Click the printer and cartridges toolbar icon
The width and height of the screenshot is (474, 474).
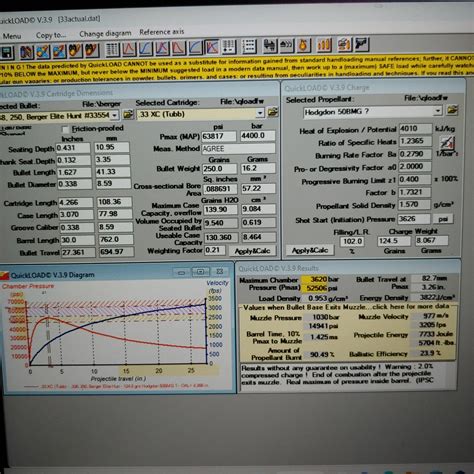(344, 44)
